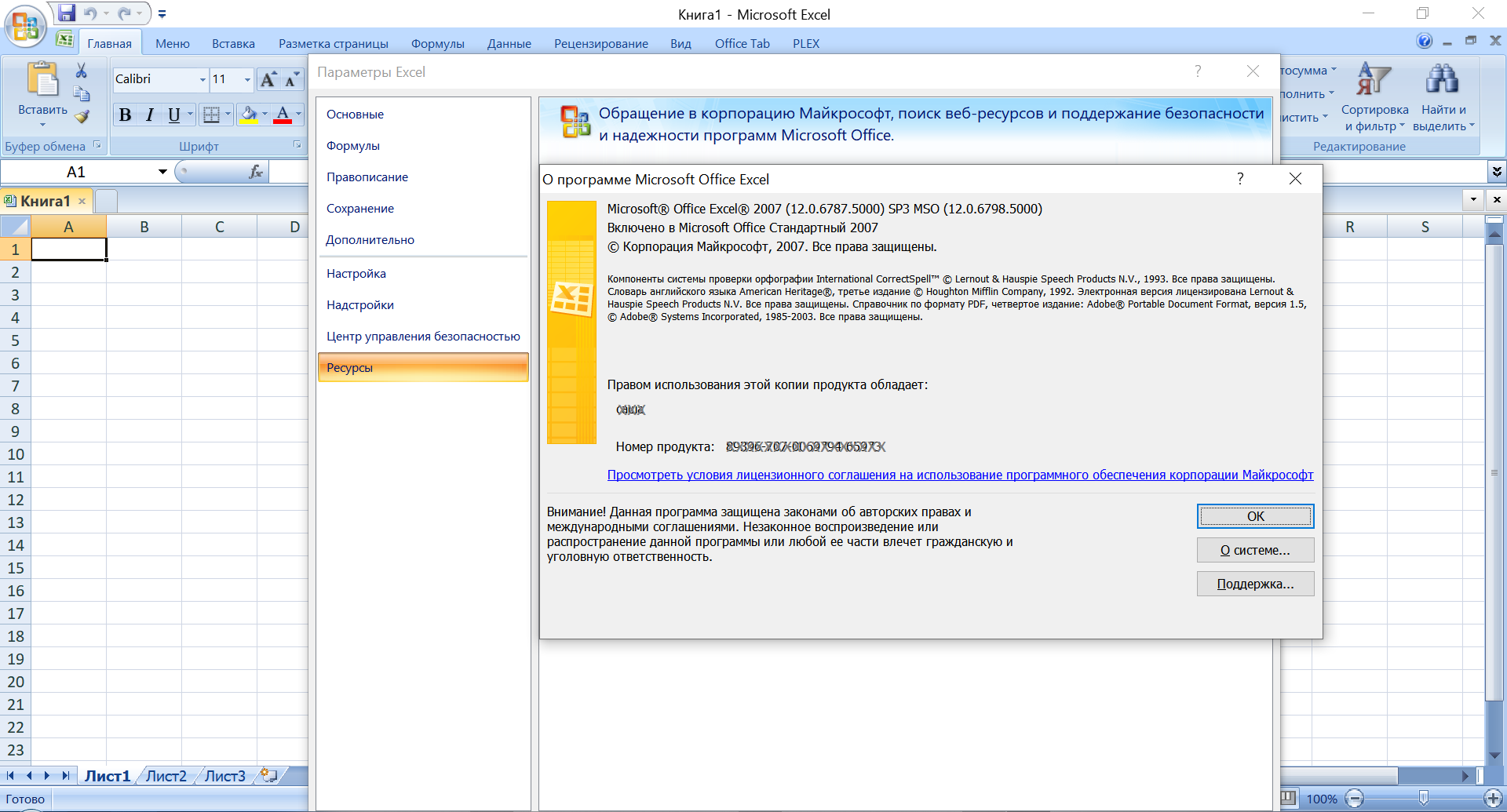Click OK in About dialog
The image size is (1507, 812).
pyautogui.click(x=1255, y=516)
